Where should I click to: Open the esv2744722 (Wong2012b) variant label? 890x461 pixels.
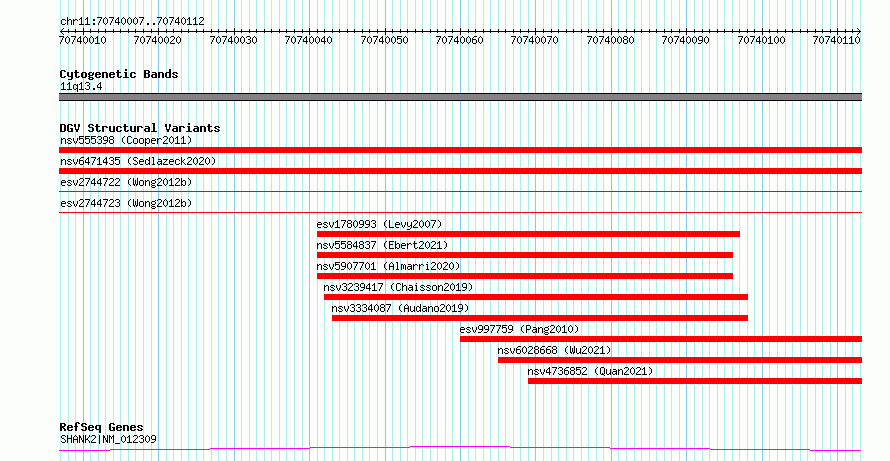coord(126,182)
